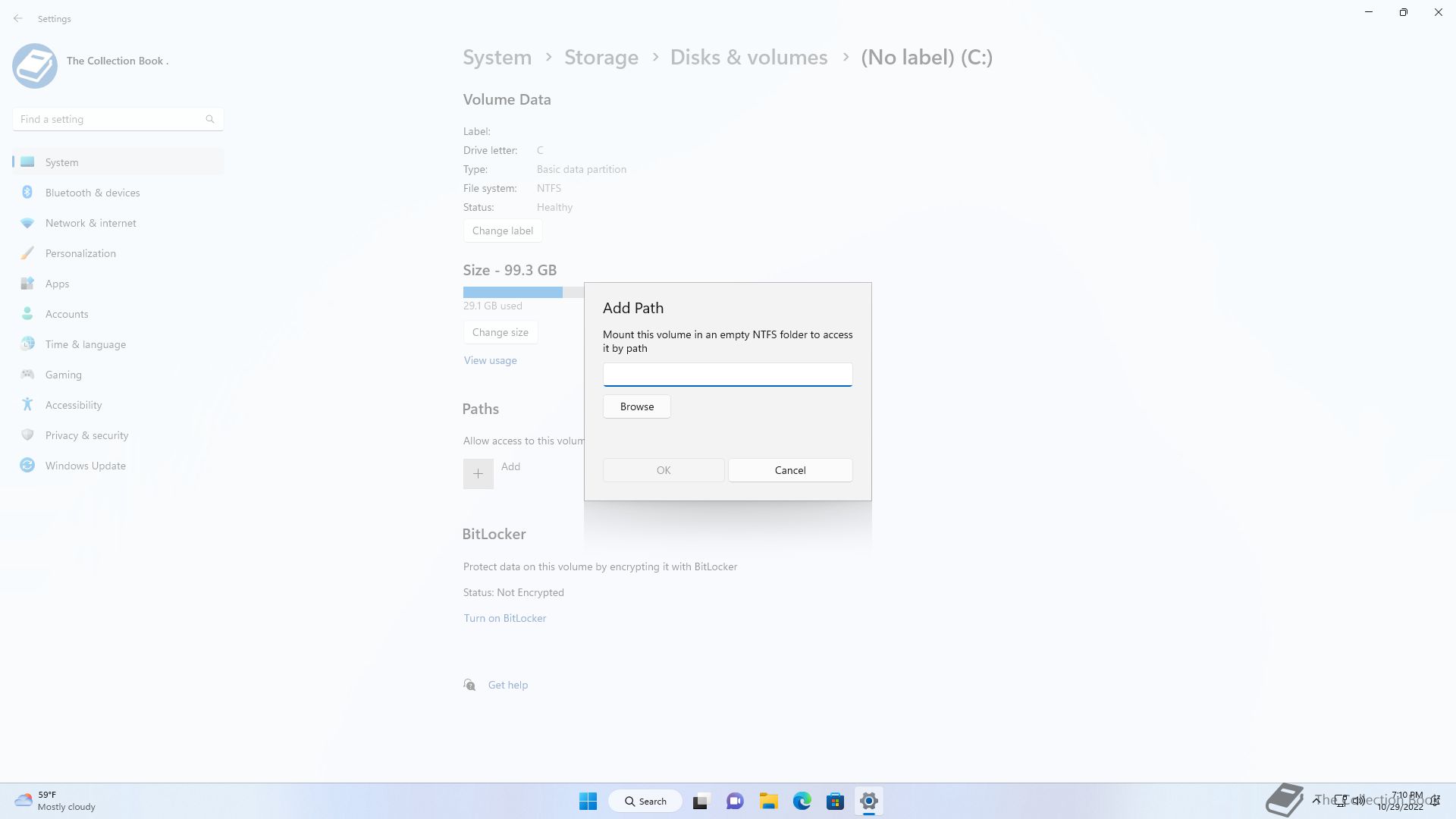Navigate to Disks & volumes breadcrumb
The image size is (1456, 819).
pos(749,58)
